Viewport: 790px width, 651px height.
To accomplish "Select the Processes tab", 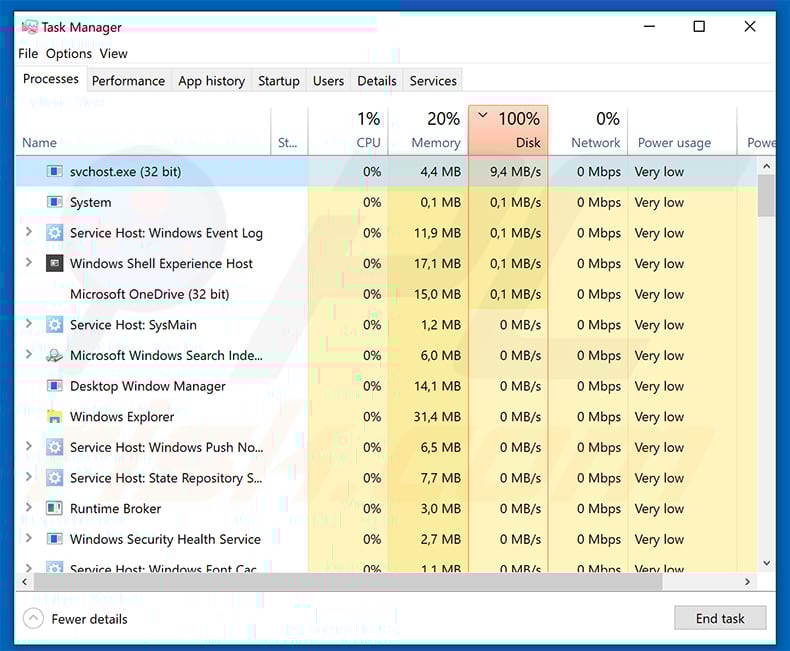I will [x=51, y=79].
